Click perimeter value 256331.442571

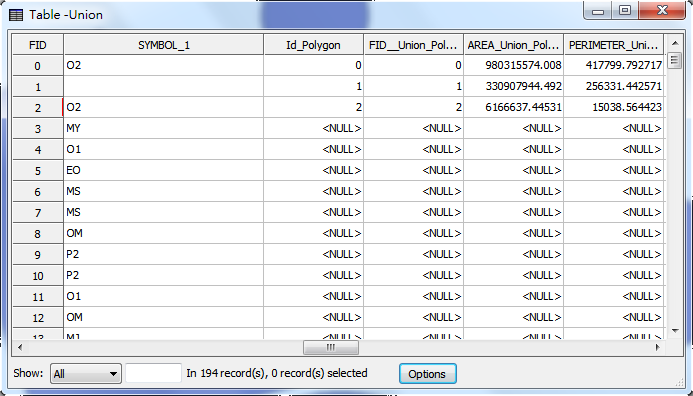point(613,87)
